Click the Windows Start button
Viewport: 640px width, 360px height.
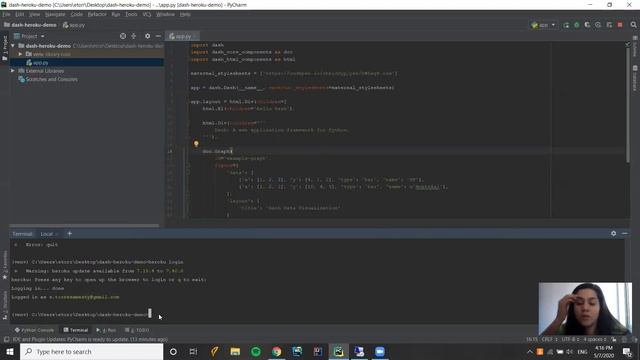click(x=10, y=351)
